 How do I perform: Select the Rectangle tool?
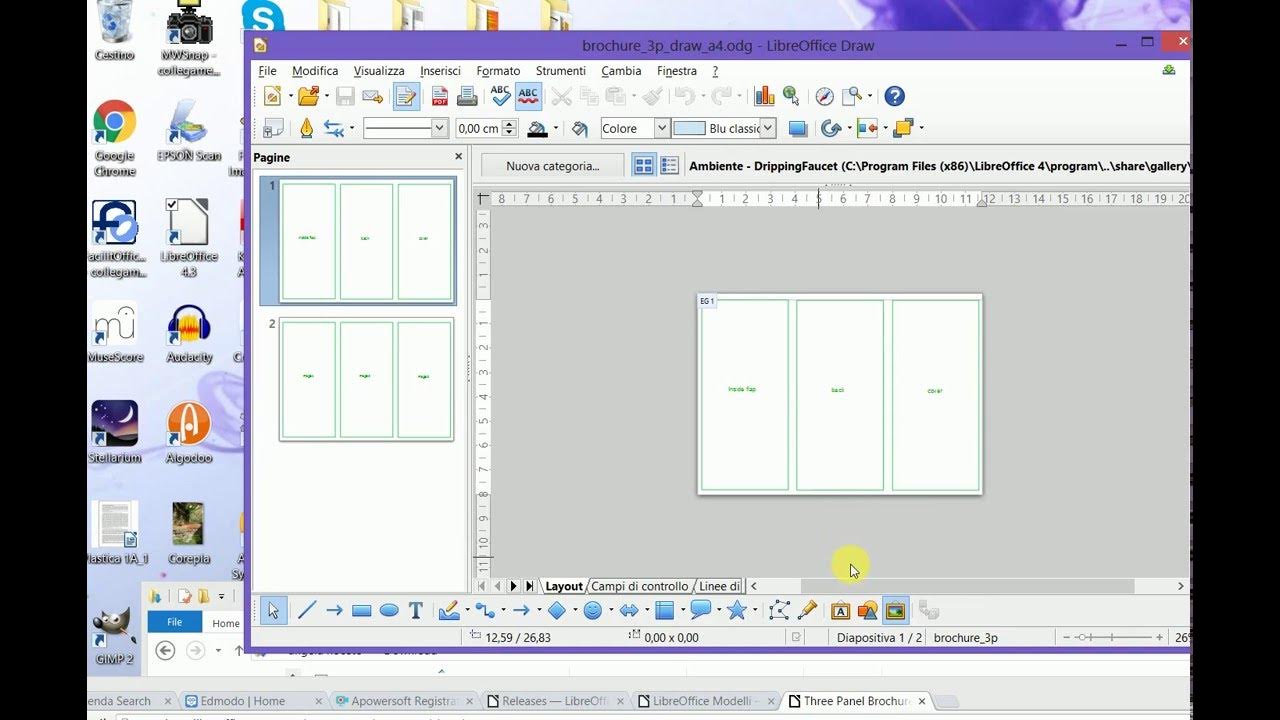362,610
